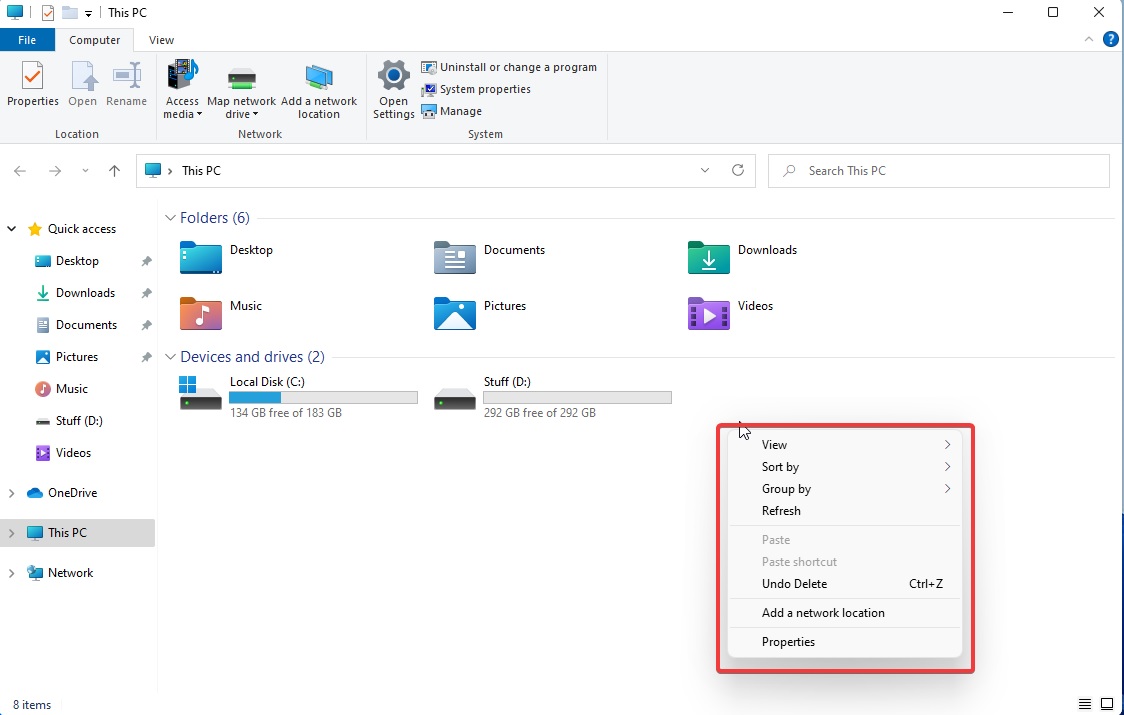
Task: Collapse the ribbon with the caret icon
Action: (x=1089, y=39)
